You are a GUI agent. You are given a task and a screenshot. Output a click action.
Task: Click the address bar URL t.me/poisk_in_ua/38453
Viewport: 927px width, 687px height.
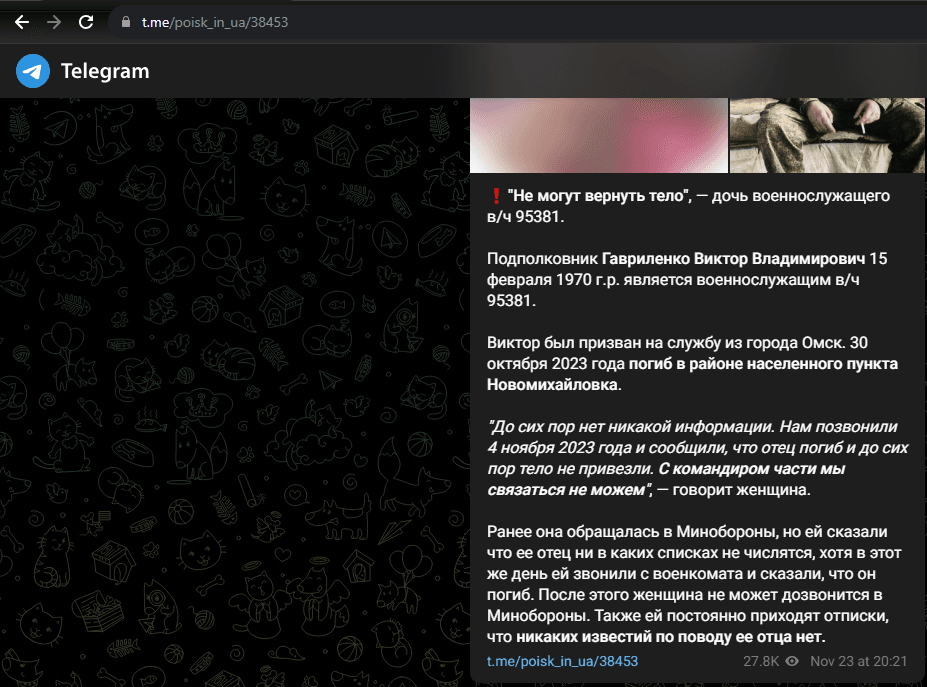click(x=215, y=22)
